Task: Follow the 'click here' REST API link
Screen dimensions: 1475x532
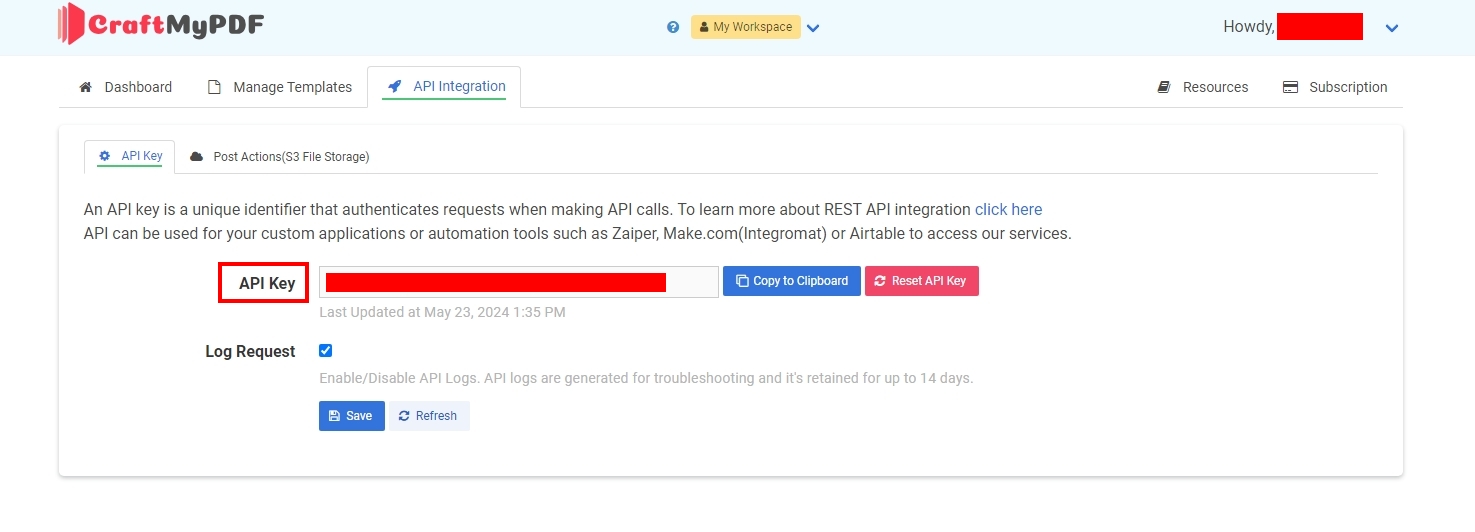Action: tap(1008, 209)
